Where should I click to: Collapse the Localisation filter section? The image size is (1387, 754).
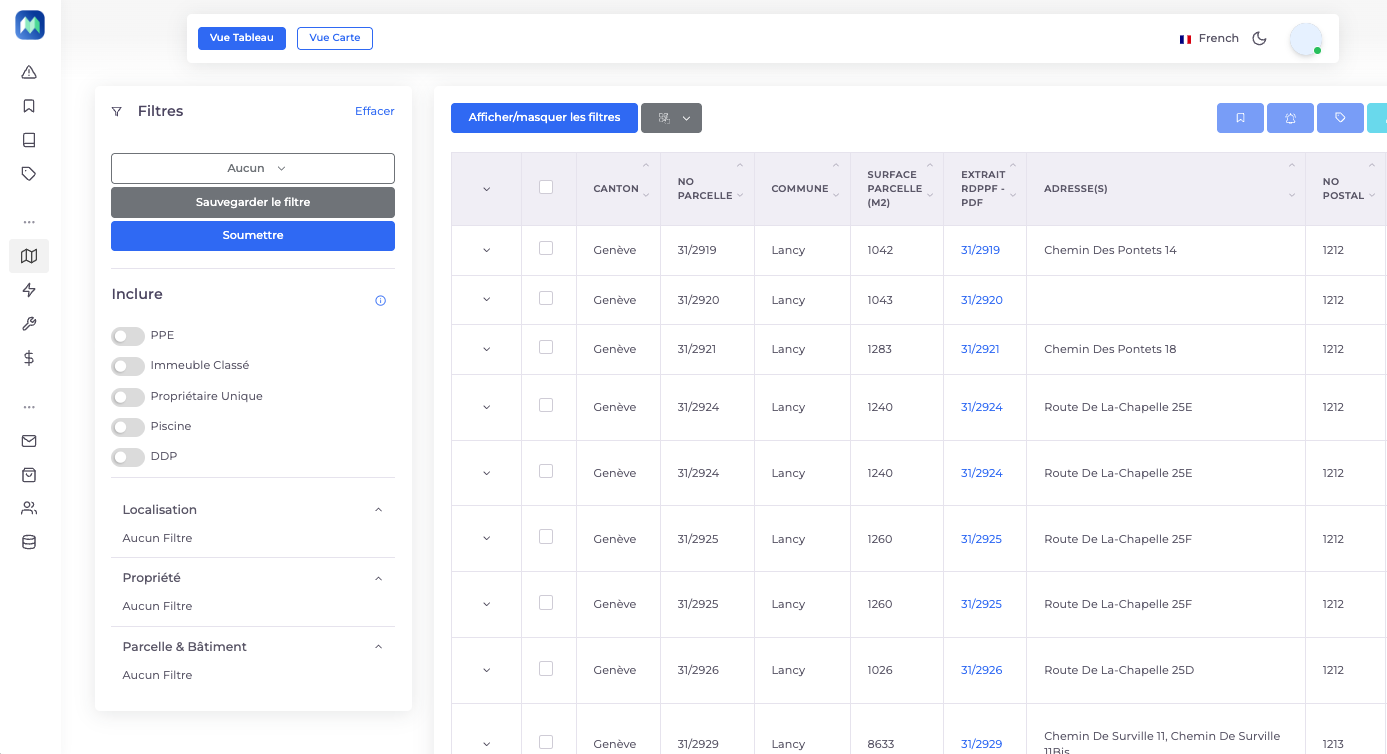click(x=378, y=510)
